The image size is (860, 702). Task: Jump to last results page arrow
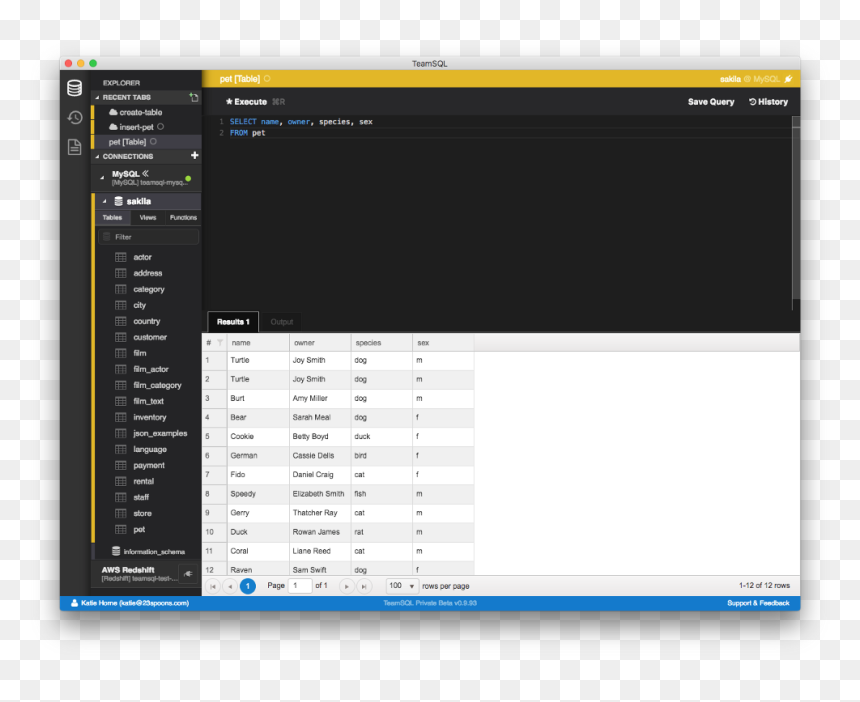364,586
